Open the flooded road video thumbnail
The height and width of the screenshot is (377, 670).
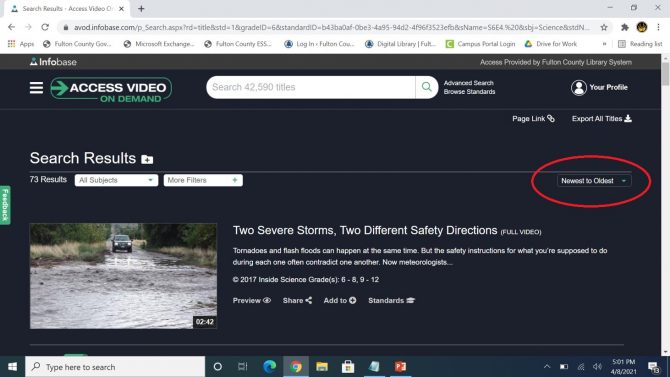[123, 276]
